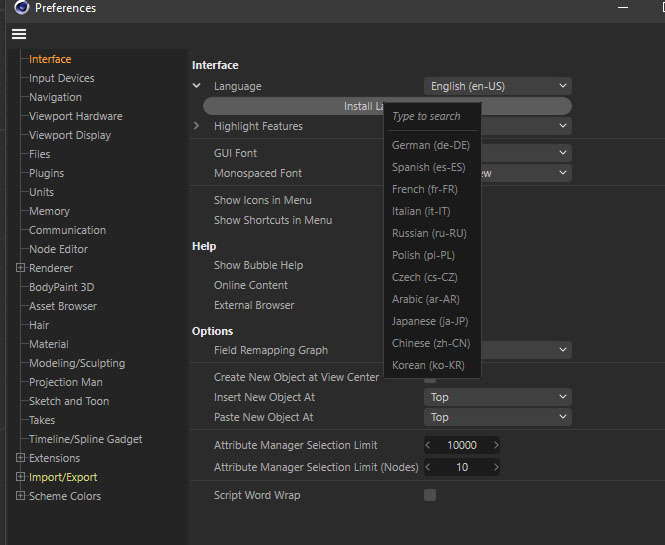Viewport: 665px width, 545px height.
Task: Select German (de-DE) from the language list
Action: pos(431,146)
